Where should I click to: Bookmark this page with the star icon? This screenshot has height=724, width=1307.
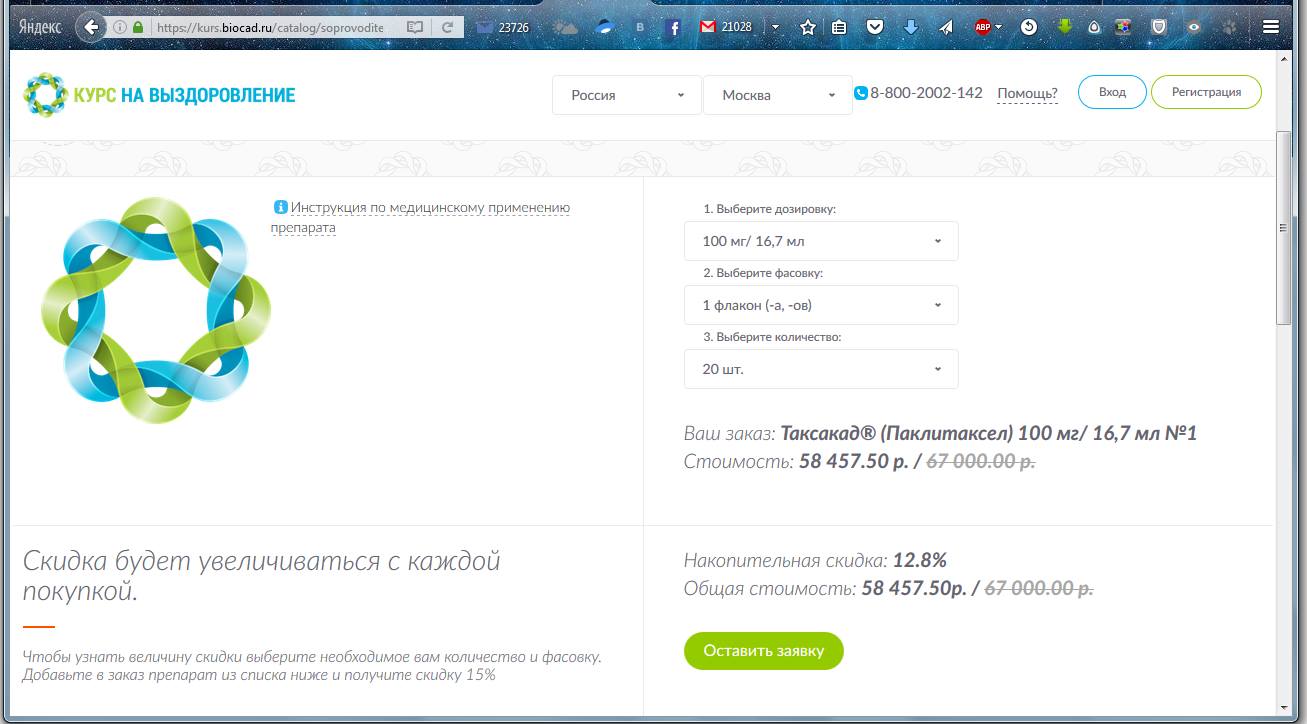coord(809,28)
